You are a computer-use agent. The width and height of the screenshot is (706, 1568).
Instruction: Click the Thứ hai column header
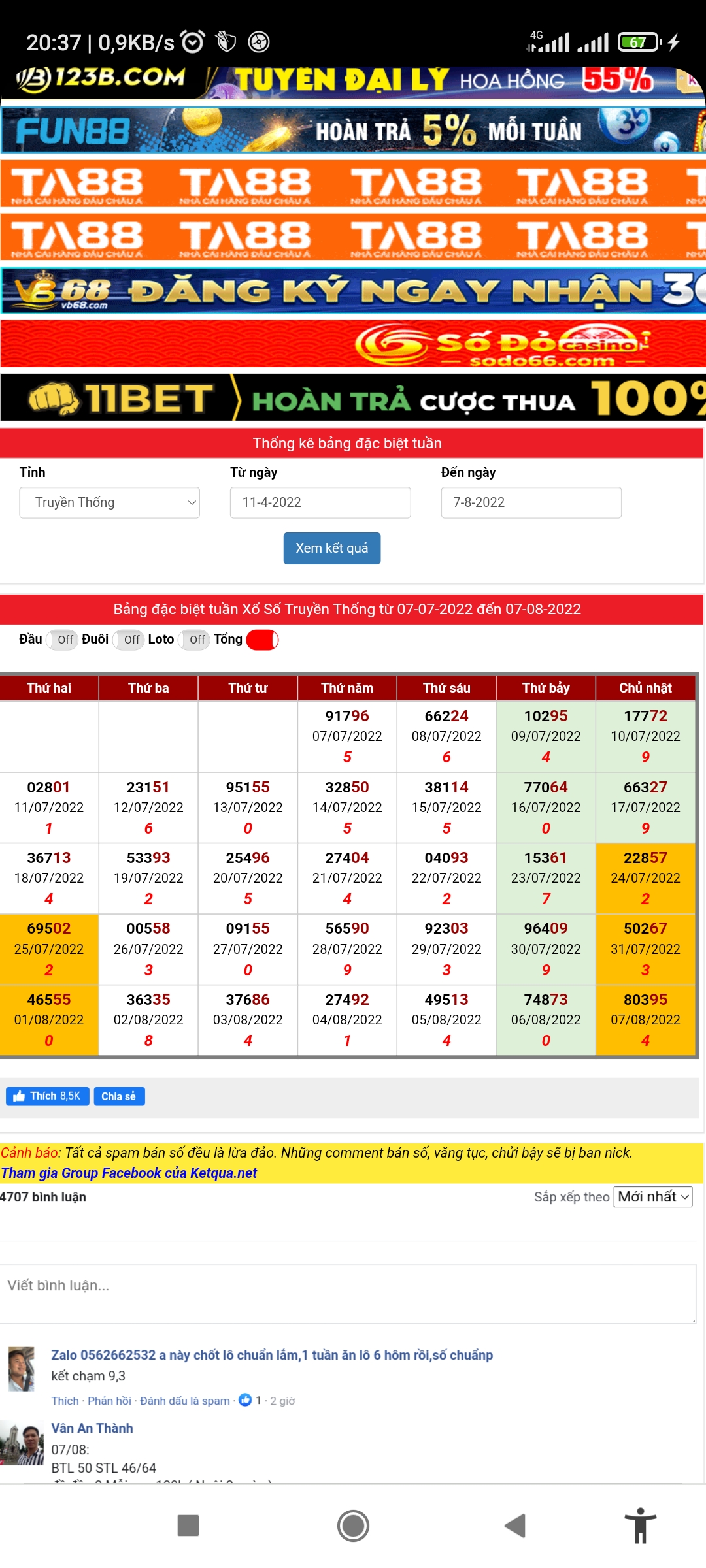(x=49, y=688)
